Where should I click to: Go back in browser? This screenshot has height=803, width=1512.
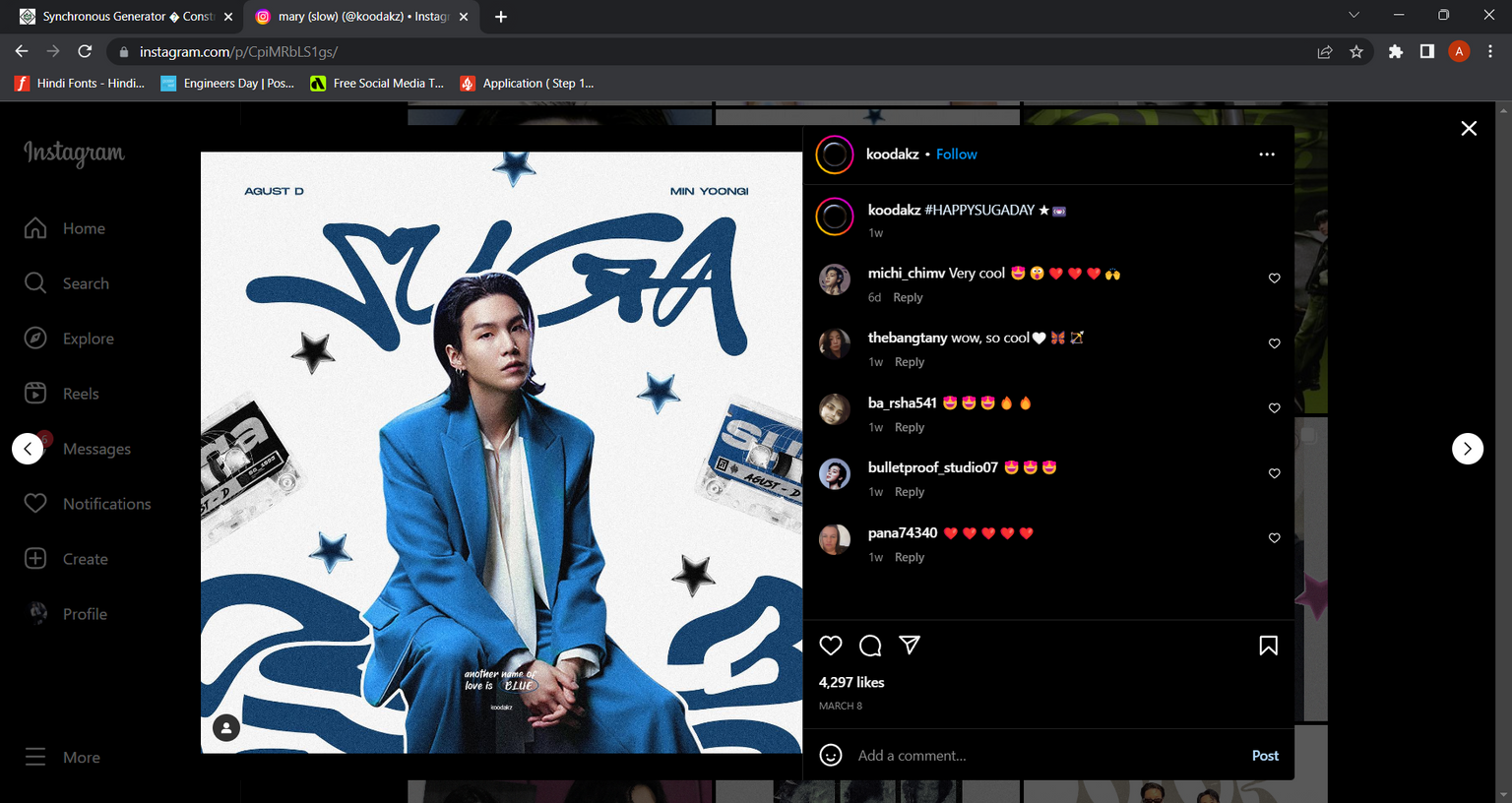[x=22, y=51]
